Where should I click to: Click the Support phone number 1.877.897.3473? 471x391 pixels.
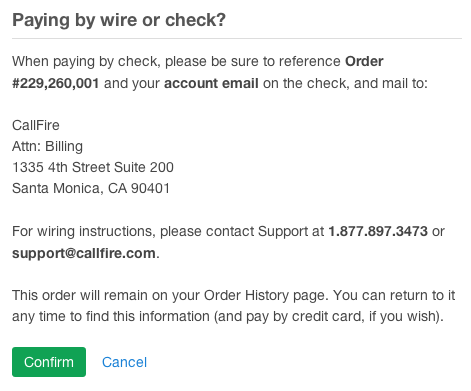point(378,231)
